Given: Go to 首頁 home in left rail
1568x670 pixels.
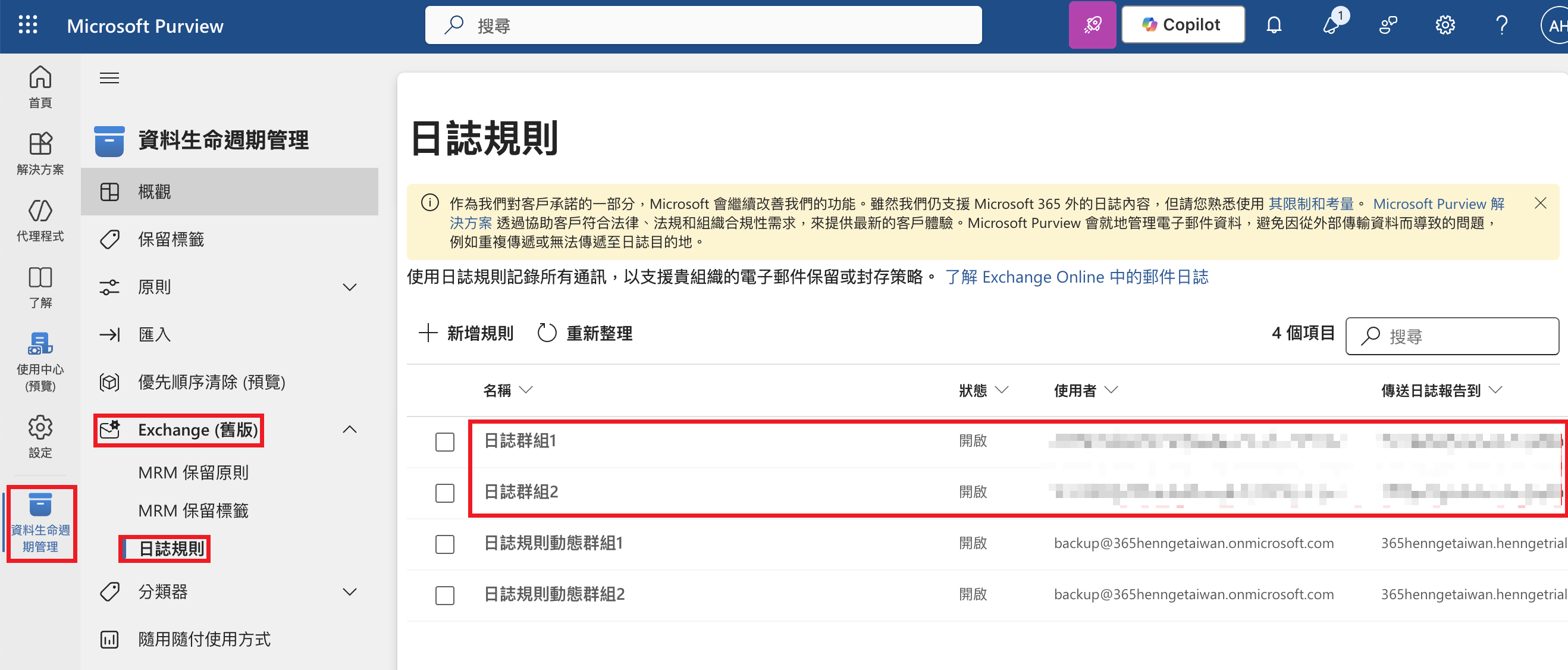Looking at the screenshot, I should pos(40,87).
